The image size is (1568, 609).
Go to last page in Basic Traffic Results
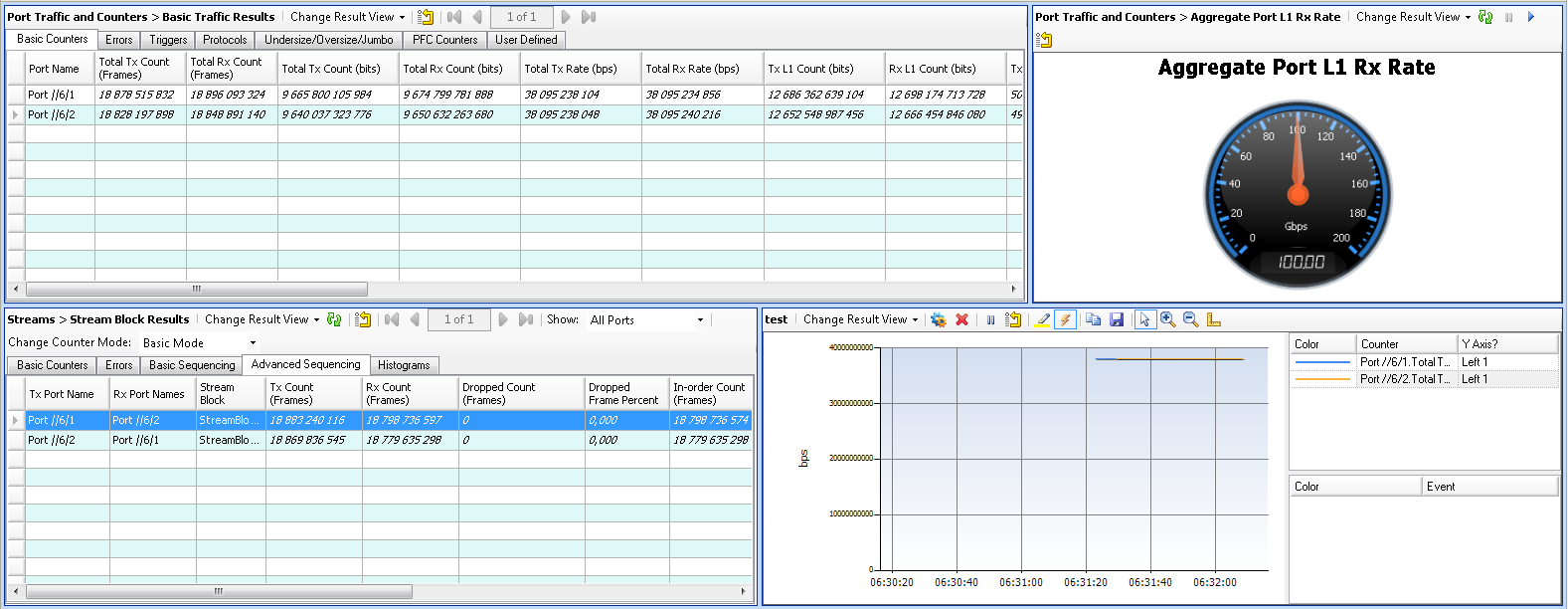589,17
